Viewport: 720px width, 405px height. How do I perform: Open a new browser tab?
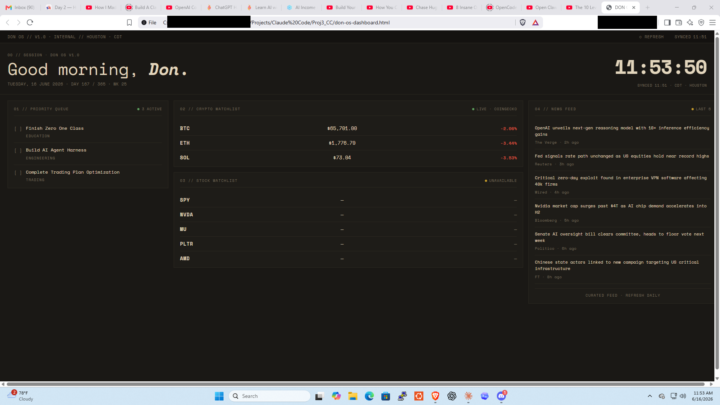[x=647, y=7]
